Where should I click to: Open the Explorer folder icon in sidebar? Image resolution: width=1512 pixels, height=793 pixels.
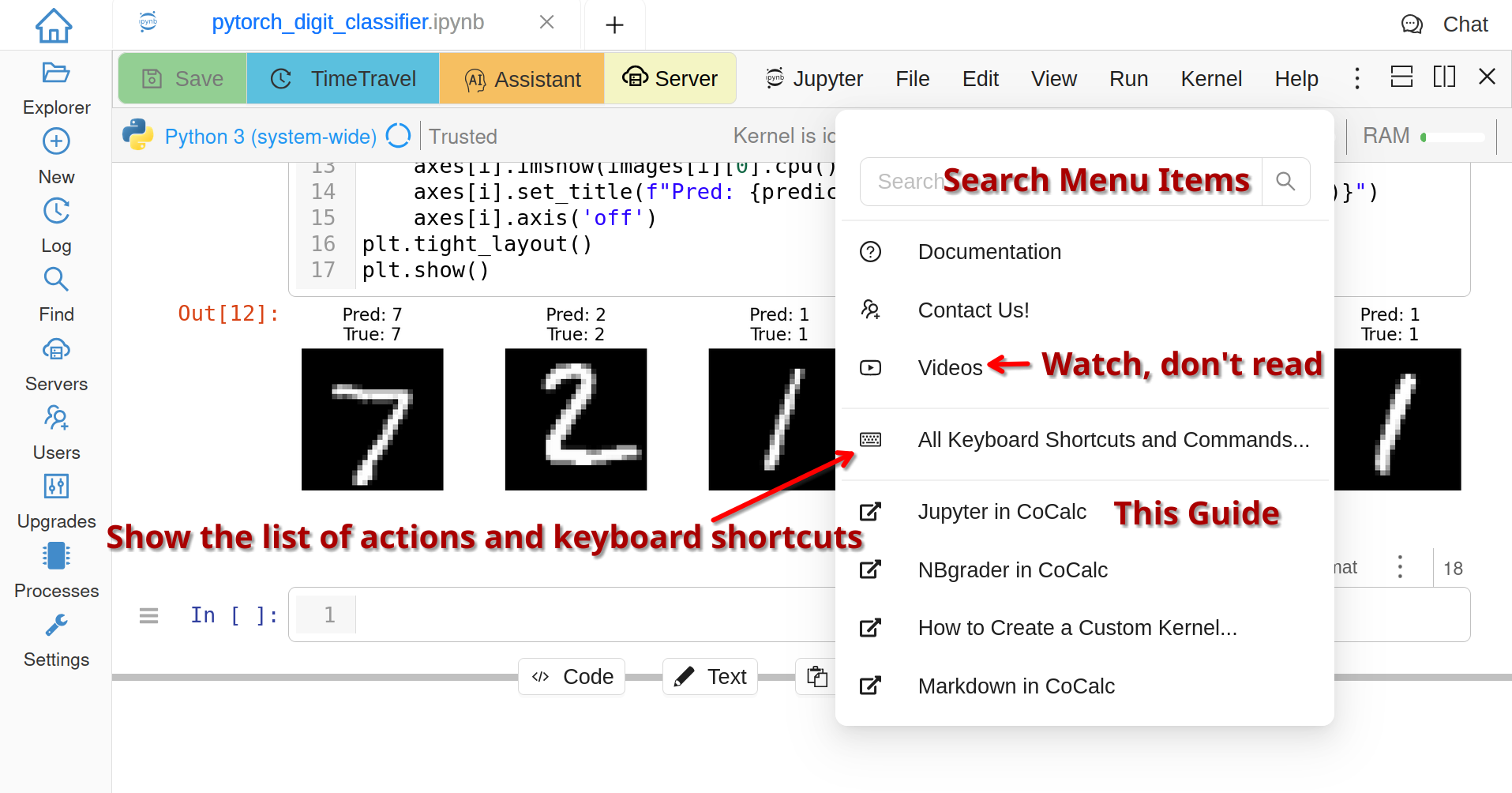pyautogui.click(x=56, y=73)
